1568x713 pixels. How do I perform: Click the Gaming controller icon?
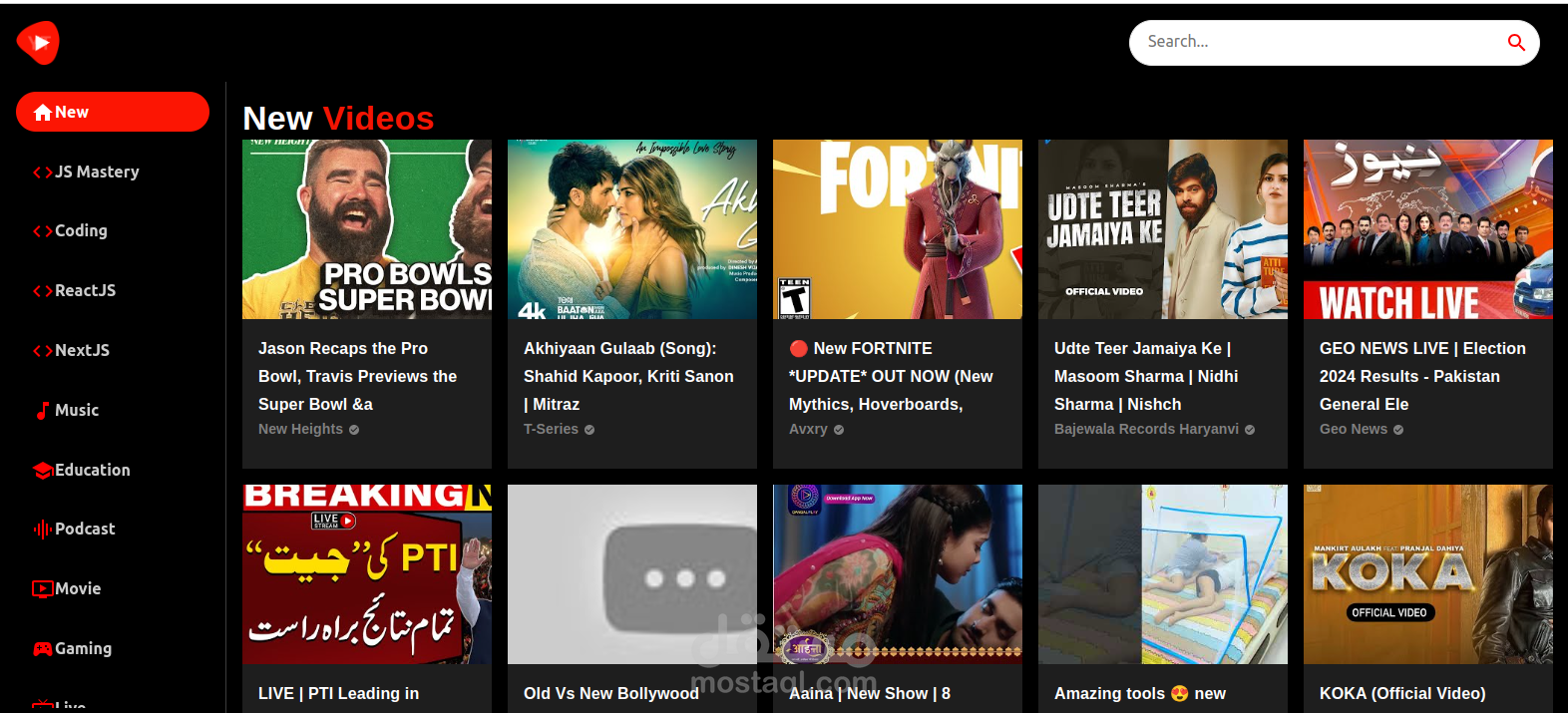(x=43, y=649)
